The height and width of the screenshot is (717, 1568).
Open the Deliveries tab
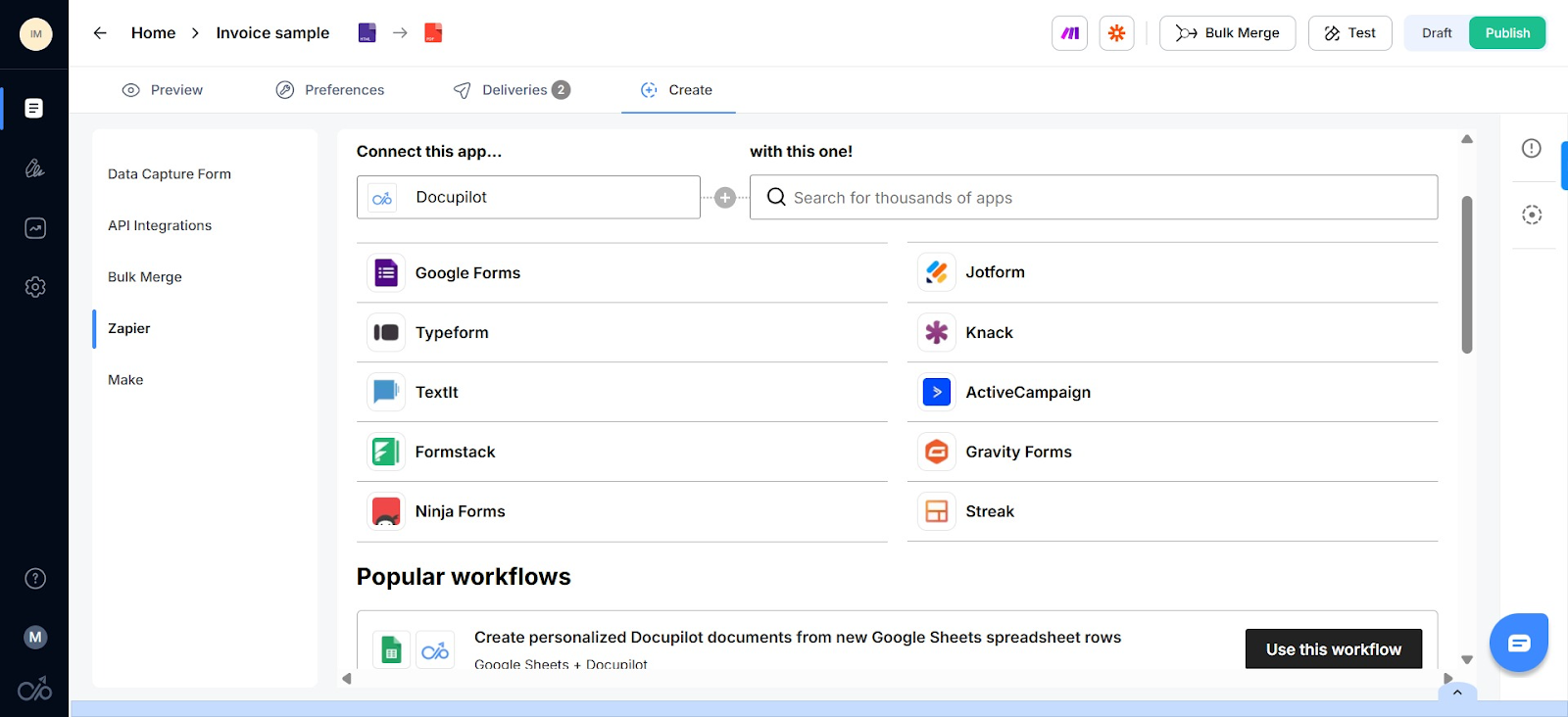click(512, 90)
